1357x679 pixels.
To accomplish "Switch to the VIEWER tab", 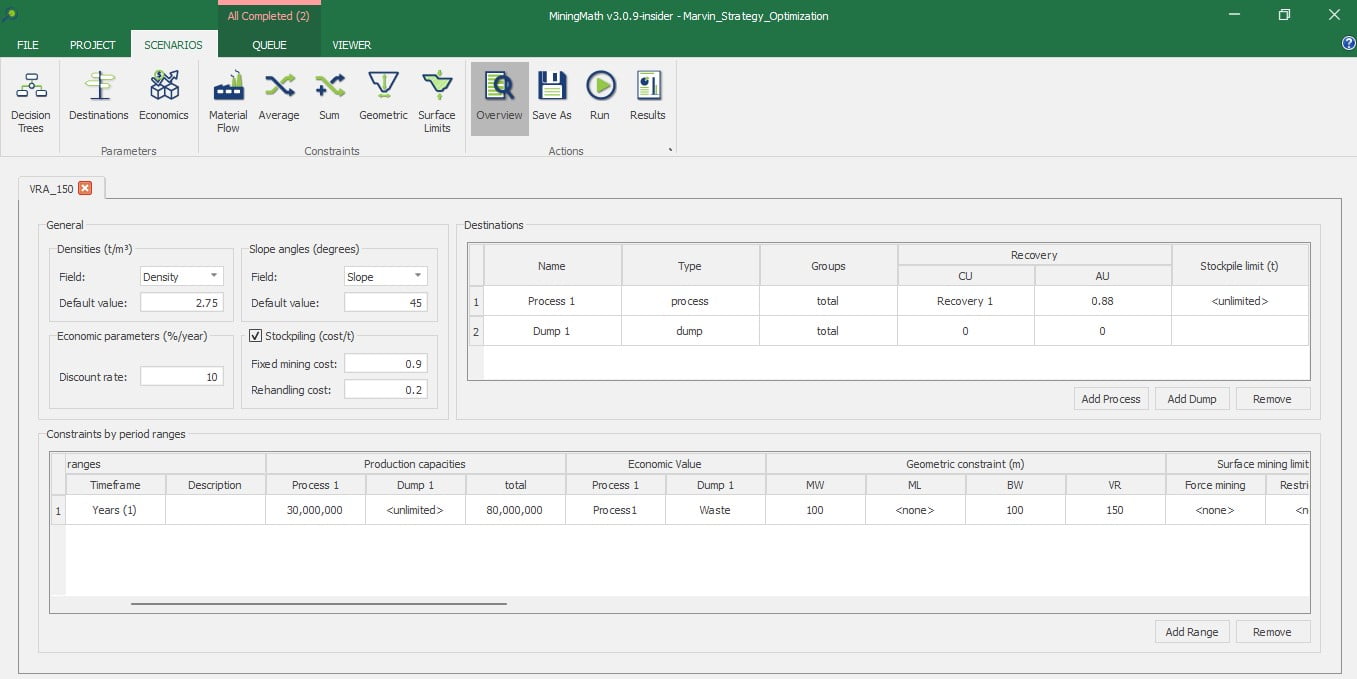I will coord(351,45).
